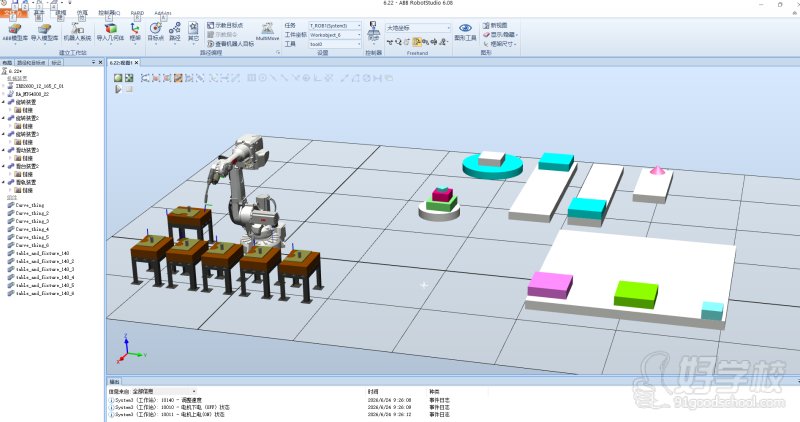Image resolution: width=800 pixels, height=422 pixels.
Task: Open the MultiMove tool
Action: [x=267, y=32]
